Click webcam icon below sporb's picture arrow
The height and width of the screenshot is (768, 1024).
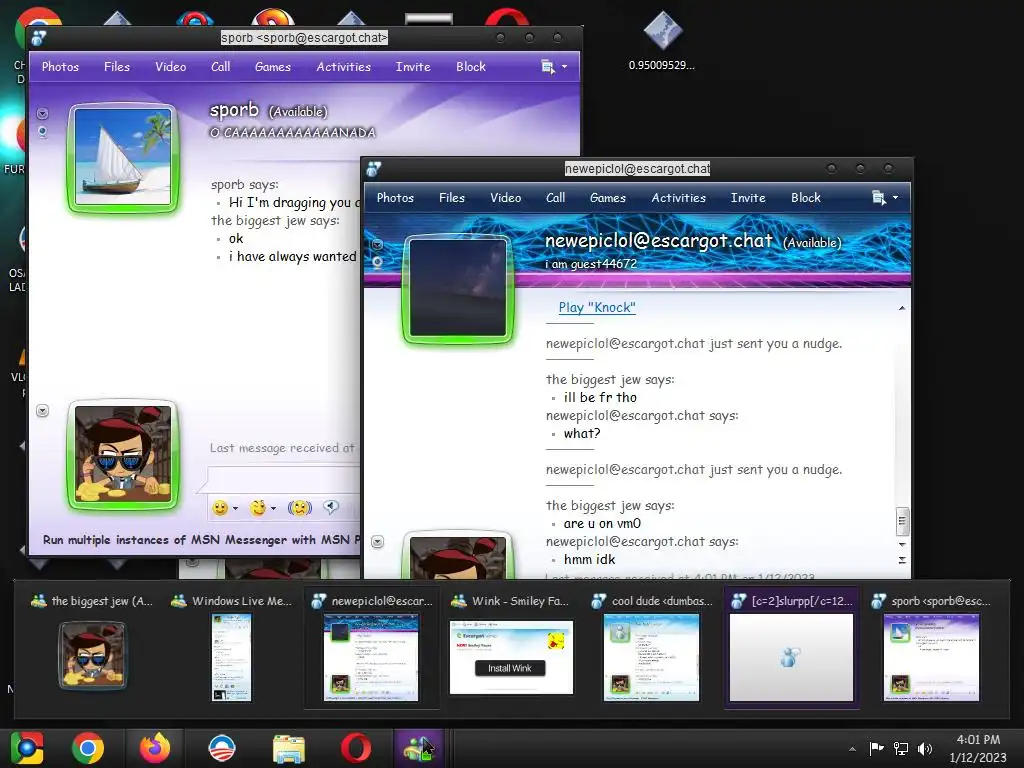tap(42, 132)
